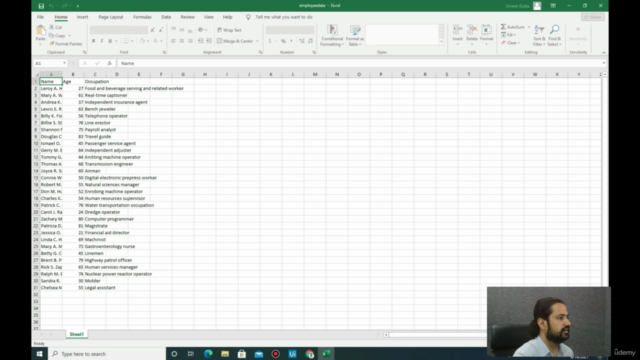Toggle Underline formatting

tap(110, 41)
